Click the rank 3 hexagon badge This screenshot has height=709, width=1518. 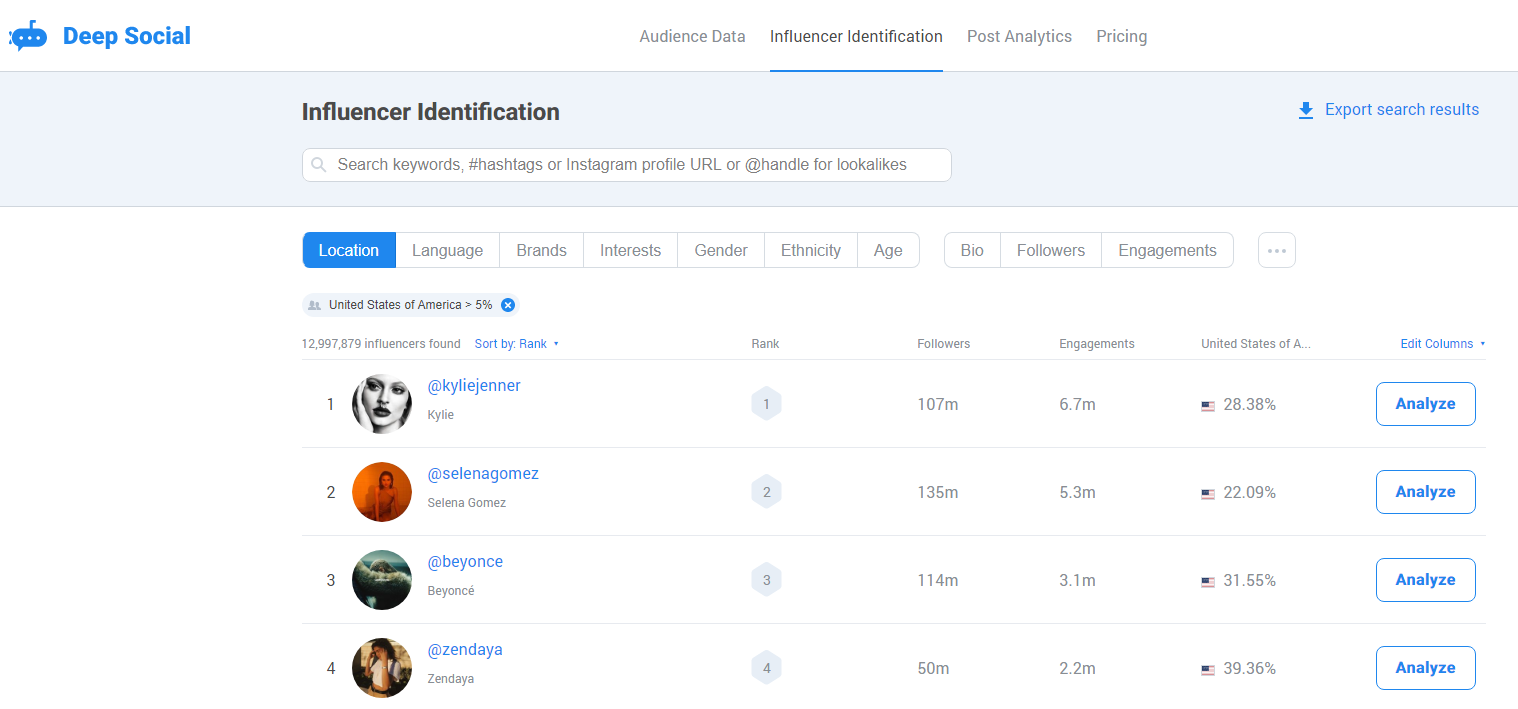pyautogui.click(x=766, y=580)
